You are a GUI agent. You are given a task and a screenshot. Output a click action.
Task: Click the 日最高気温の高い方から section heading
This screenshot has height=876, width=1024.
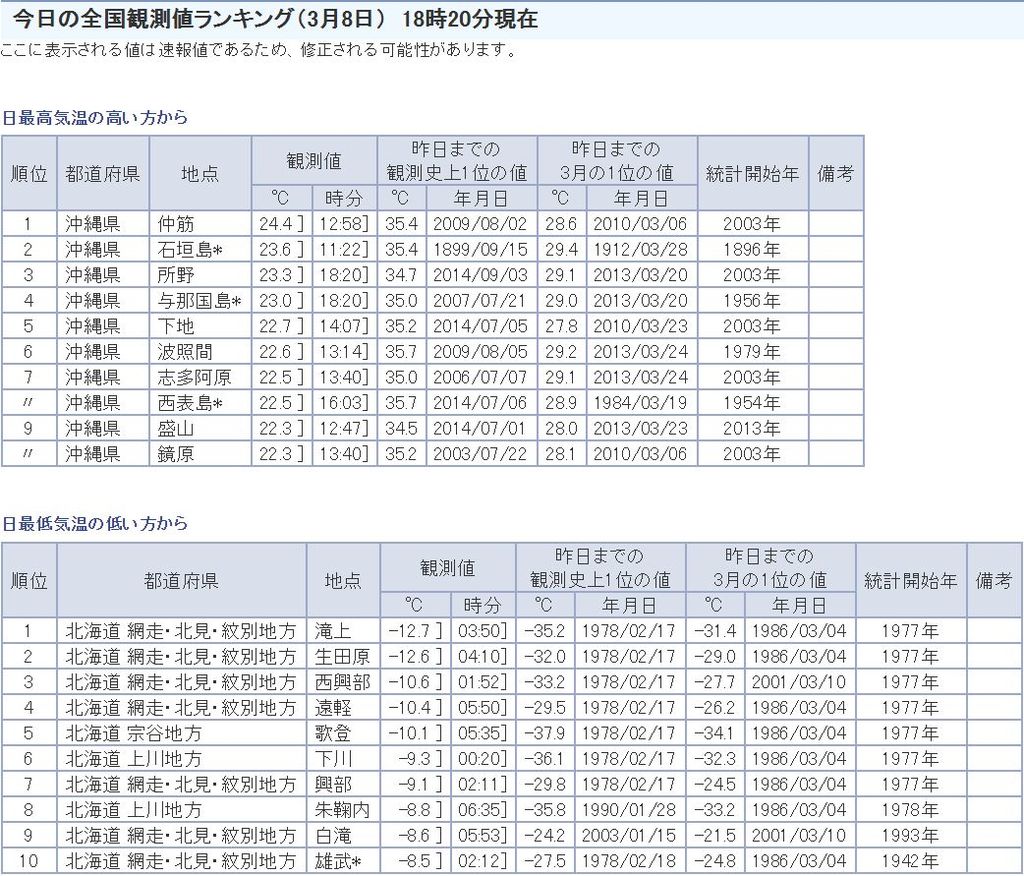(x=95, y=117)
